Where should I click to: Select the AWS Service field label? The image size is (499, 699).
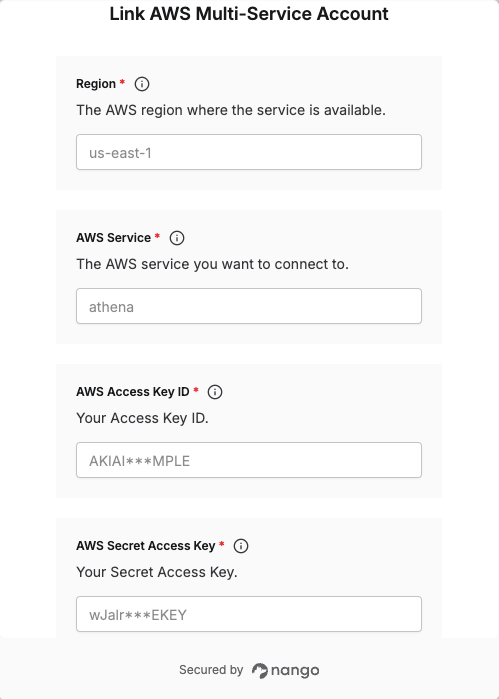click(113, 238)
